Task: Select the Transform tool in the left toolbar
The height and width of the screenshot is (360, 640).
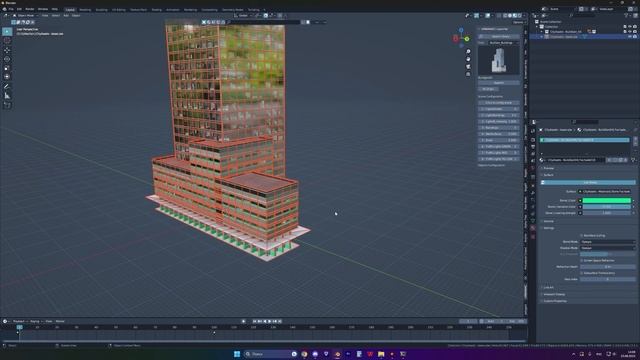Action: point(7,76)
